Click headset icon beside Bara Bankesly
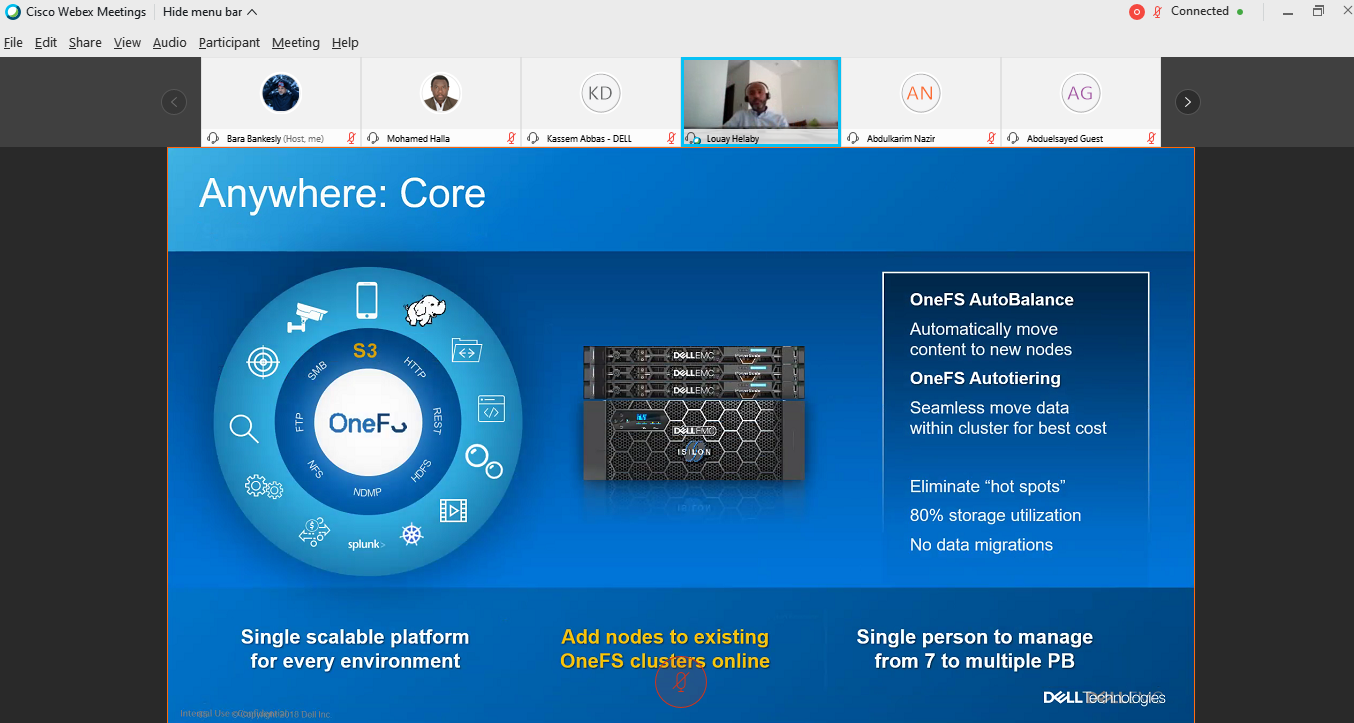Screen dimensions: 1354x723 [213, 138]
